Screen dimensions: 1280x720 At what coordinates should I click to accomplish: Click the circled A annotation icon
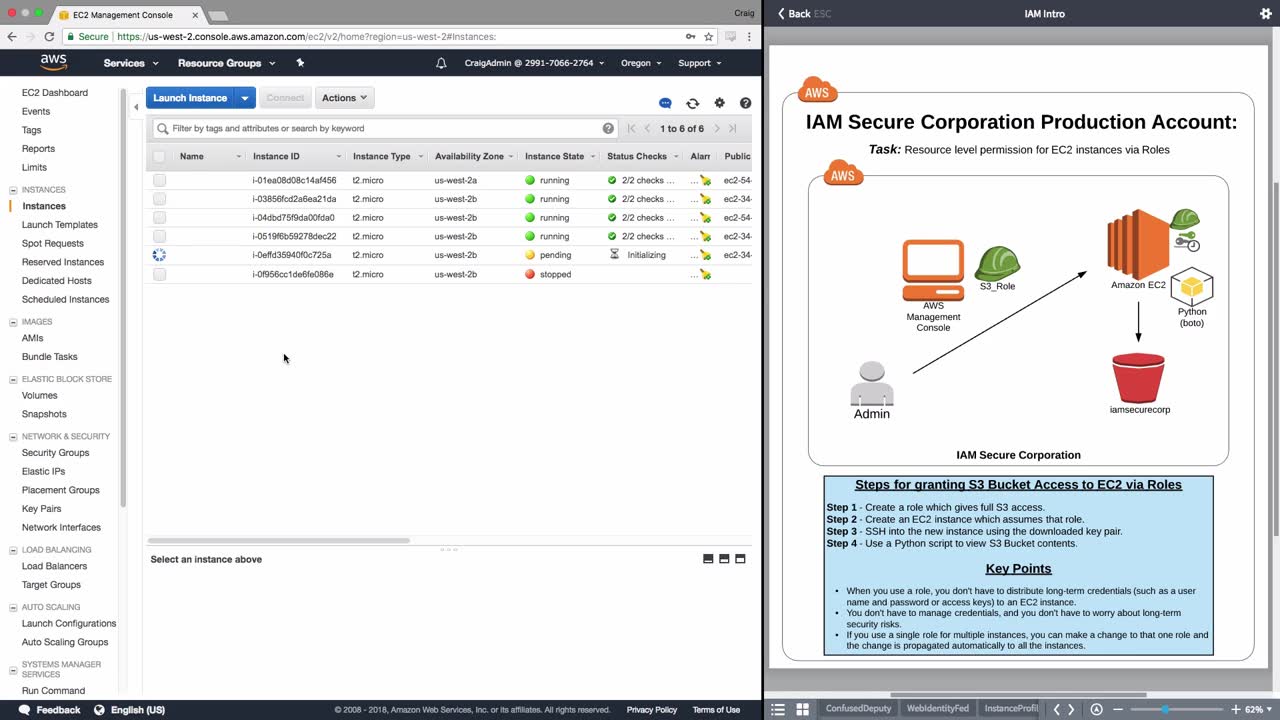coord(1097,709)
